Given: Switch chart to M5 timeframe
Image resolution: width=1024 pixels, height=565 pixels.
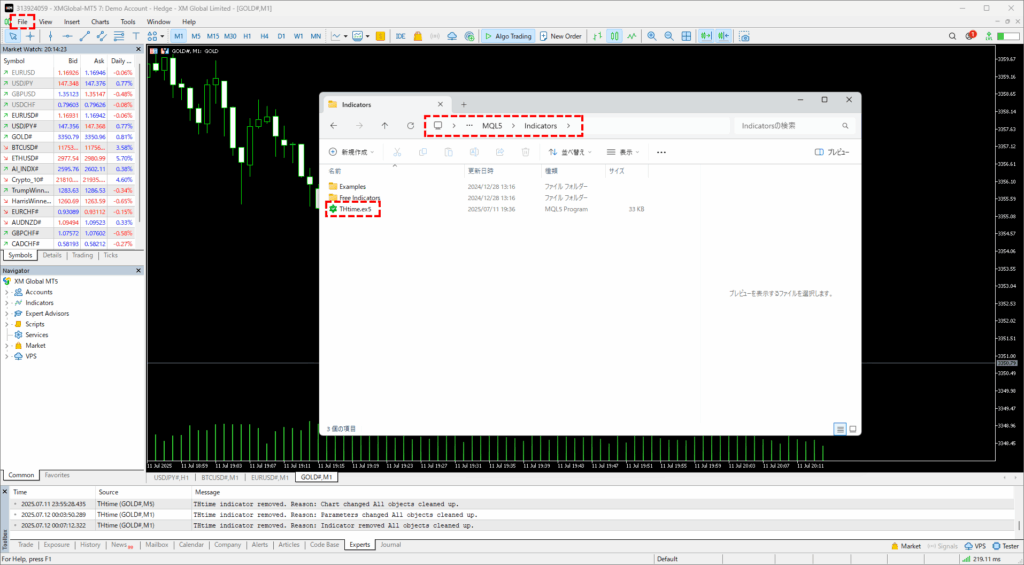Looking at the screenshot, I should (x=195, y=37).
